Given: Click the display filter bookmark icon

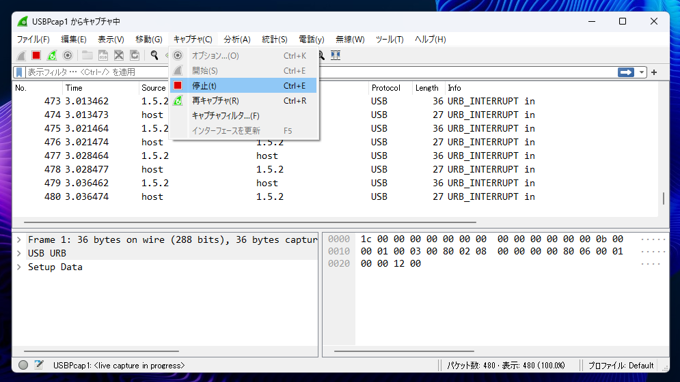Looking at the screenshot, I should (x=19, y=72).
